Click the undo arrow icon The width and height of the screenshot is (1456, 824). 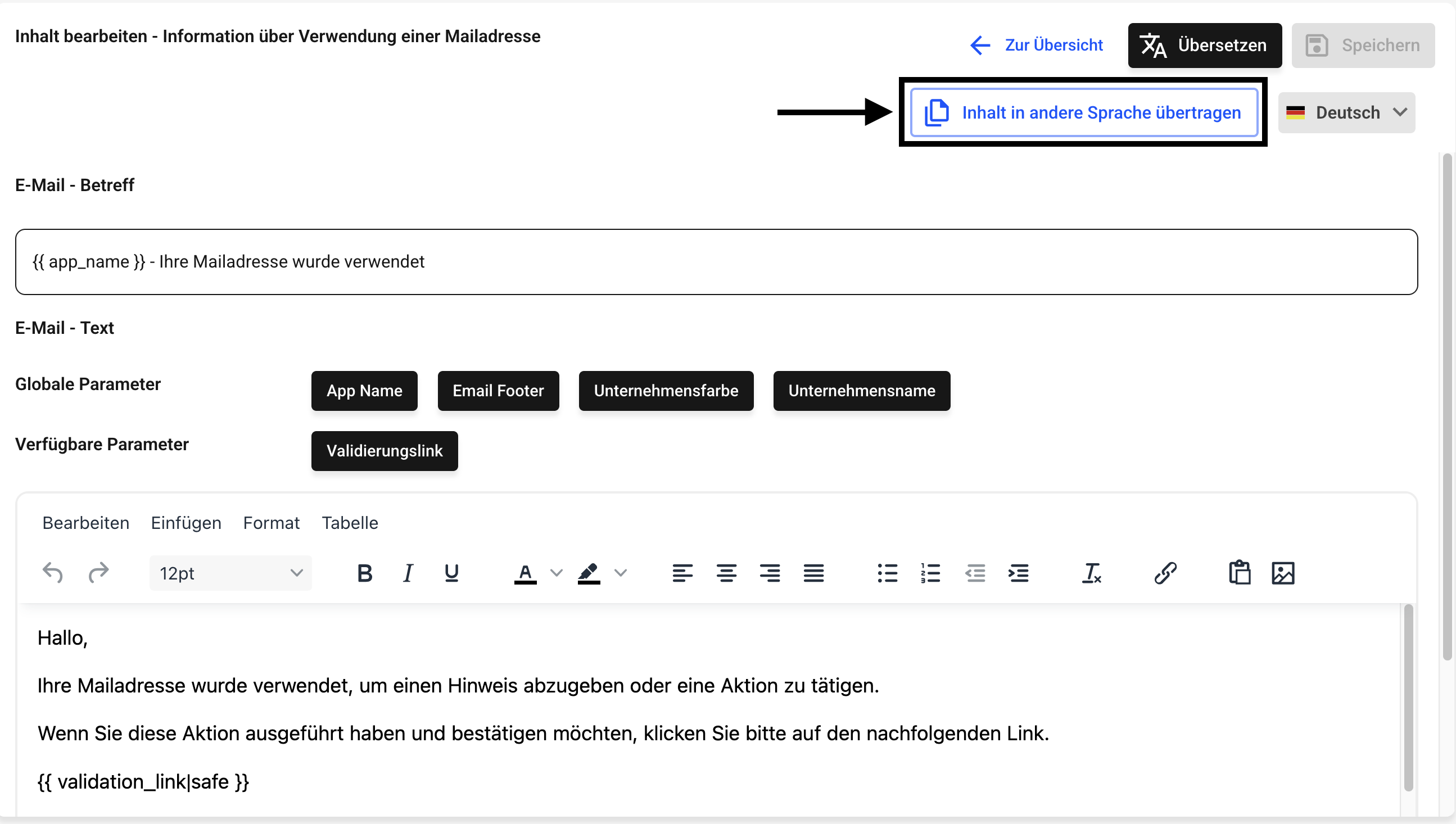click(x=53, y=573)
